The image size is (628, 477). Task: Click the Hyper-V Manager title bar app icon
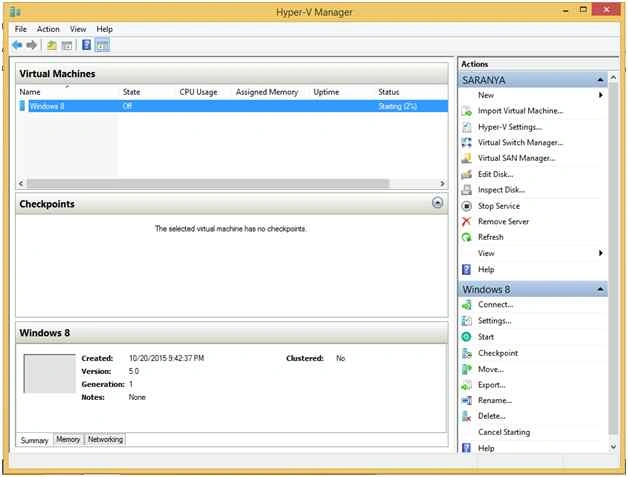click(x=15, y=11)
